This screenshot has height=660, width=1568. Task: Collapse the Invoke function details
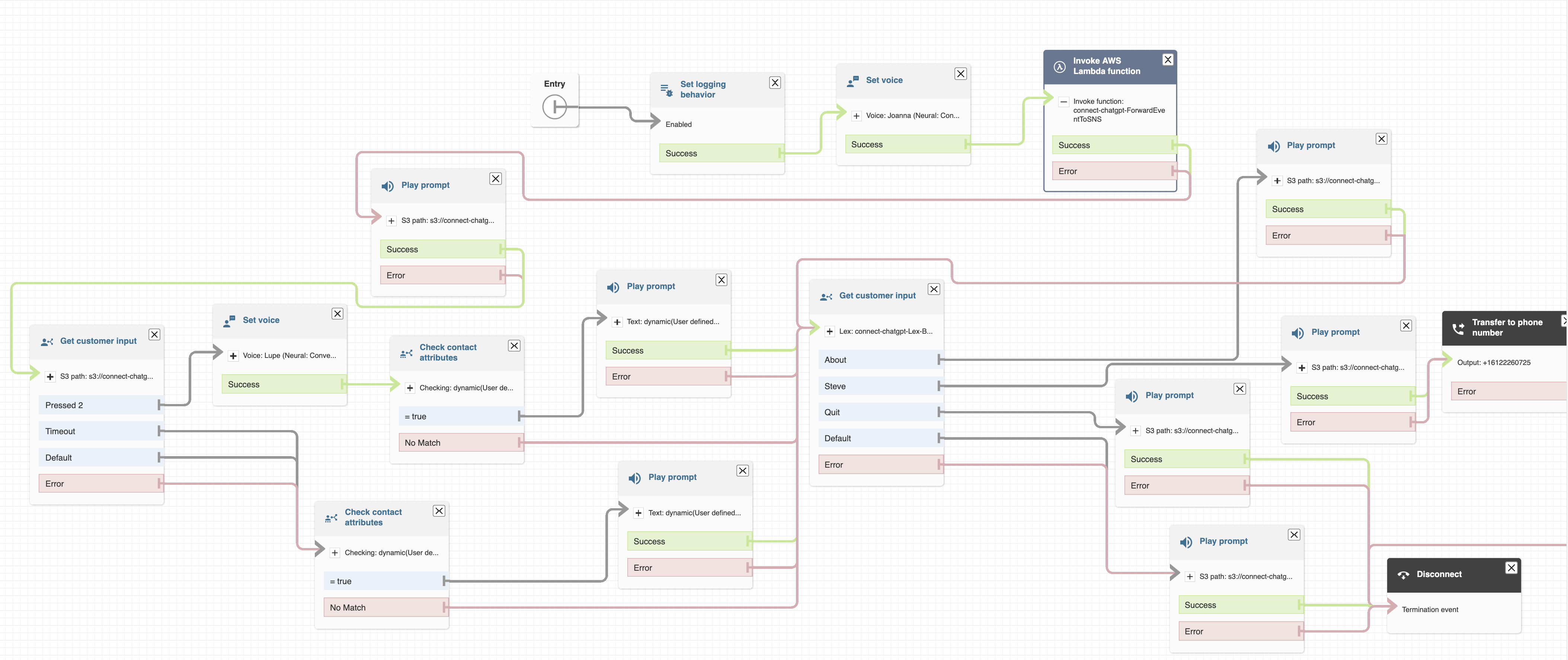click(1063, 102)
